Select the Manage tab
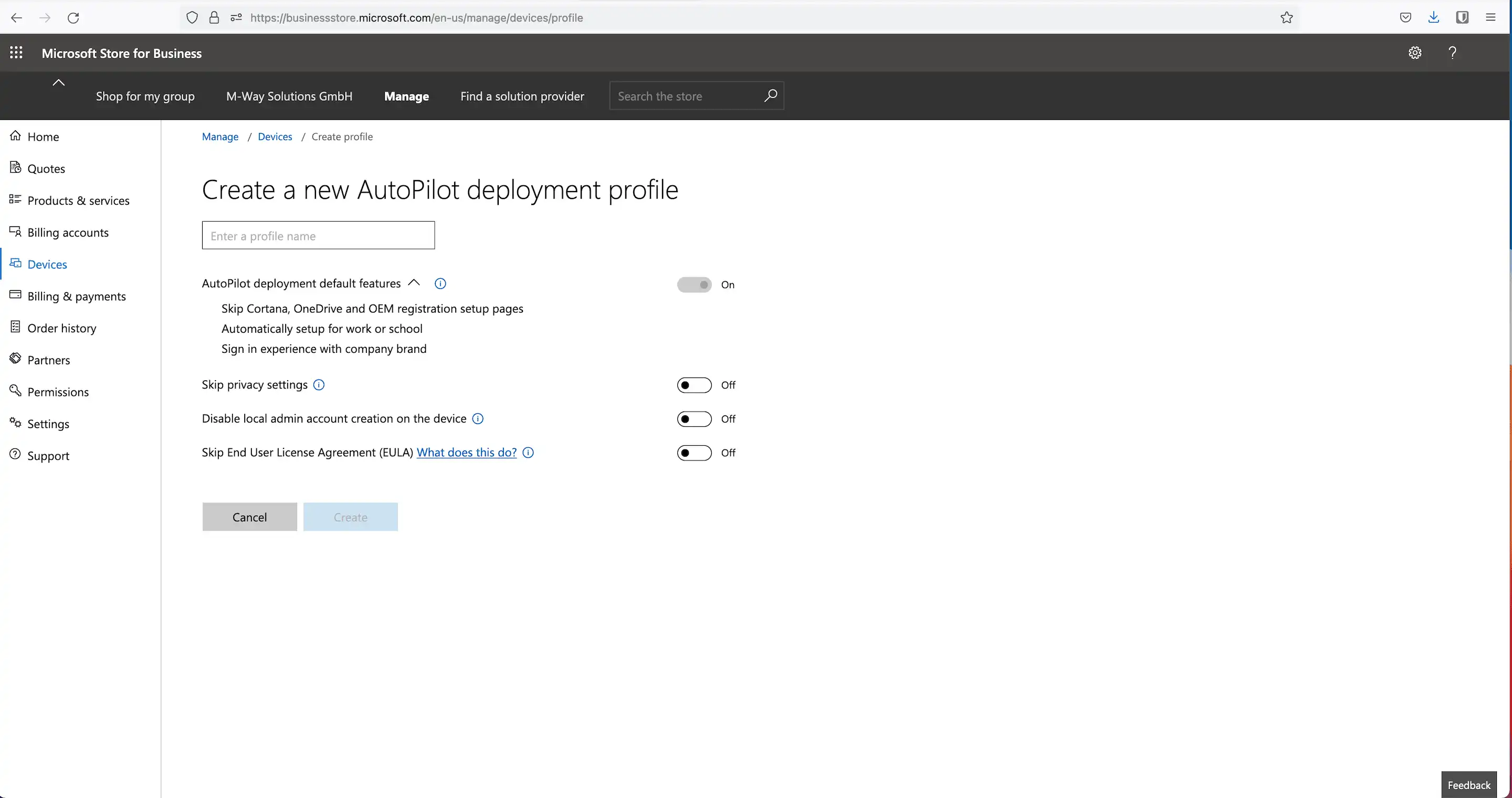Viewport: 1512px width, 798px height. [x=406, y=96]
